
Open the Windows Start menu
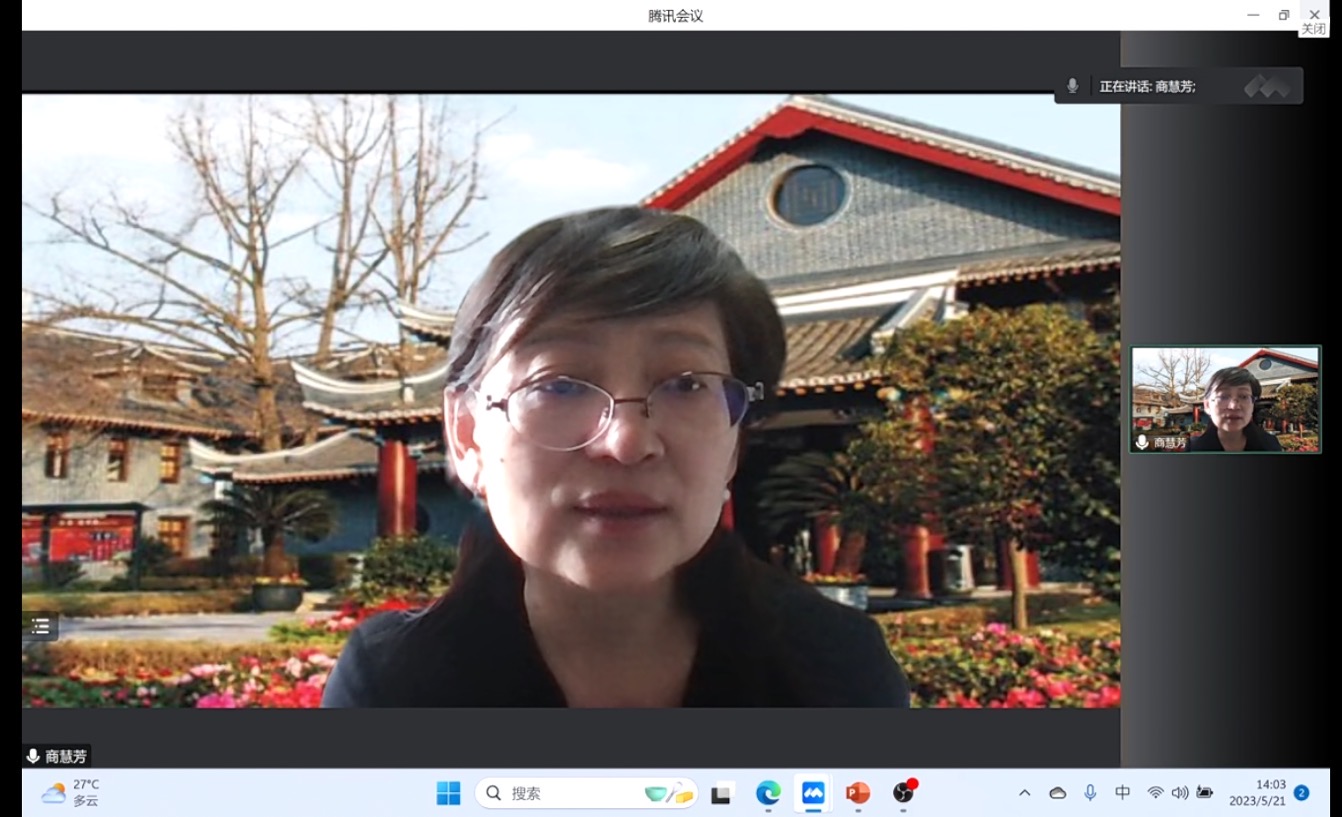tap(448, 793)
